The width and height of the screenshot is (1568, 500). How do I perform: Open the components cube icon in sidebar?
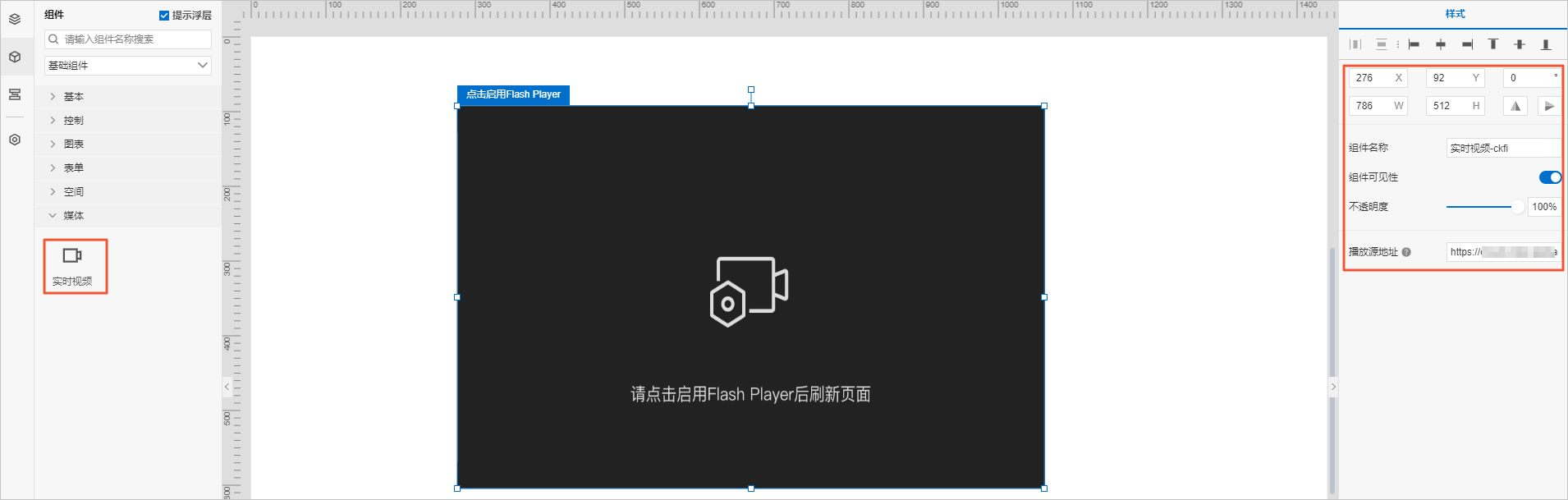click(x=15, y=57)
